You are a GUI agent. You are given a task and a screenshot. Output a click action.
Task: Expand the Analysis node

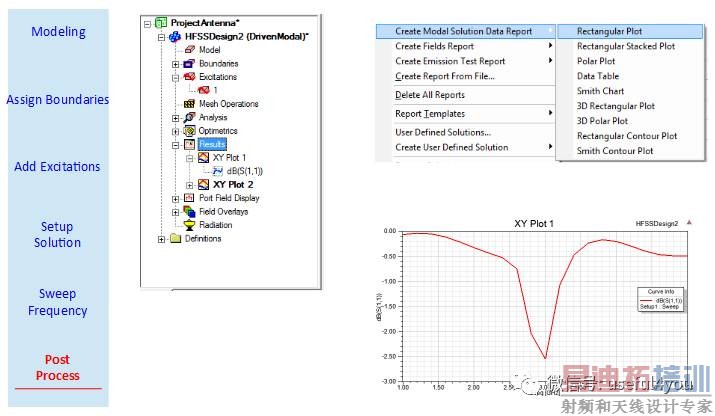(176, 118)
